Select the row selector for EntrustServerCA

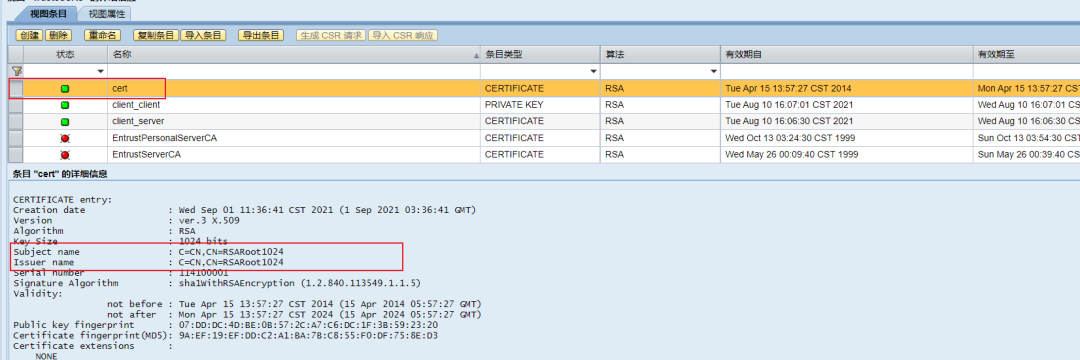pyautogui.click(x=16, y=155)
